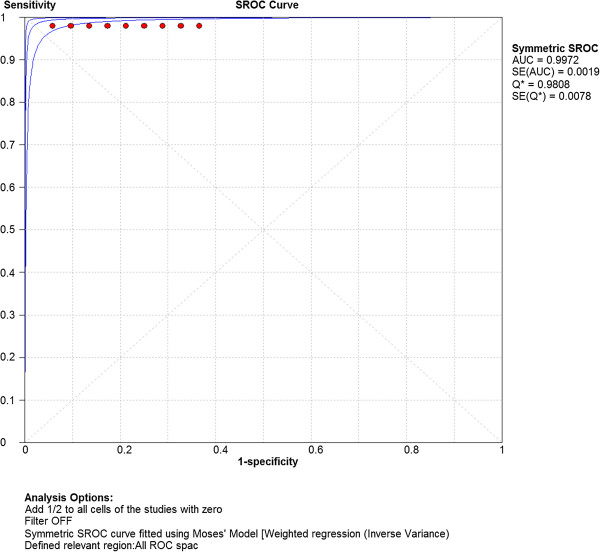This screenshot has width=600, height=552.
Task: Click the 'Analysis Options:' heading
Action: tap(69, 498)
